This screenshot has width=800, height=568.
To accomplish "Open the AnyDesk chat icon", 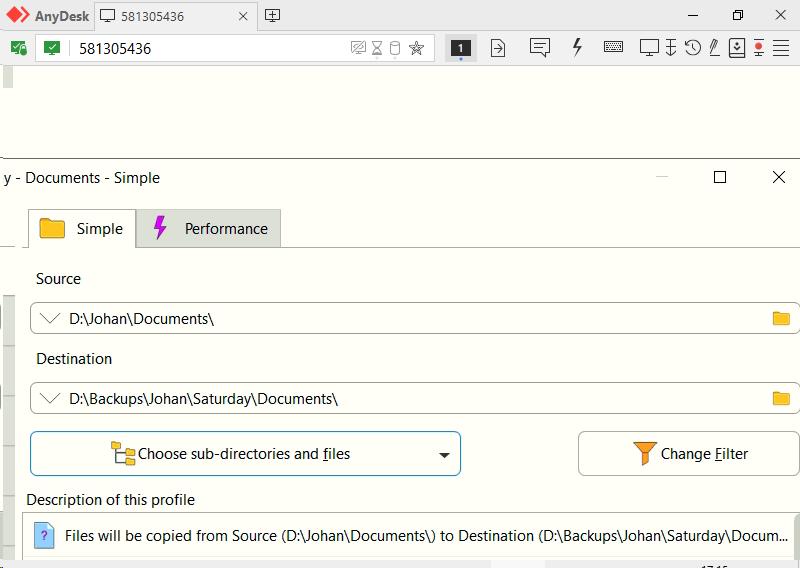I will (540, 48).
